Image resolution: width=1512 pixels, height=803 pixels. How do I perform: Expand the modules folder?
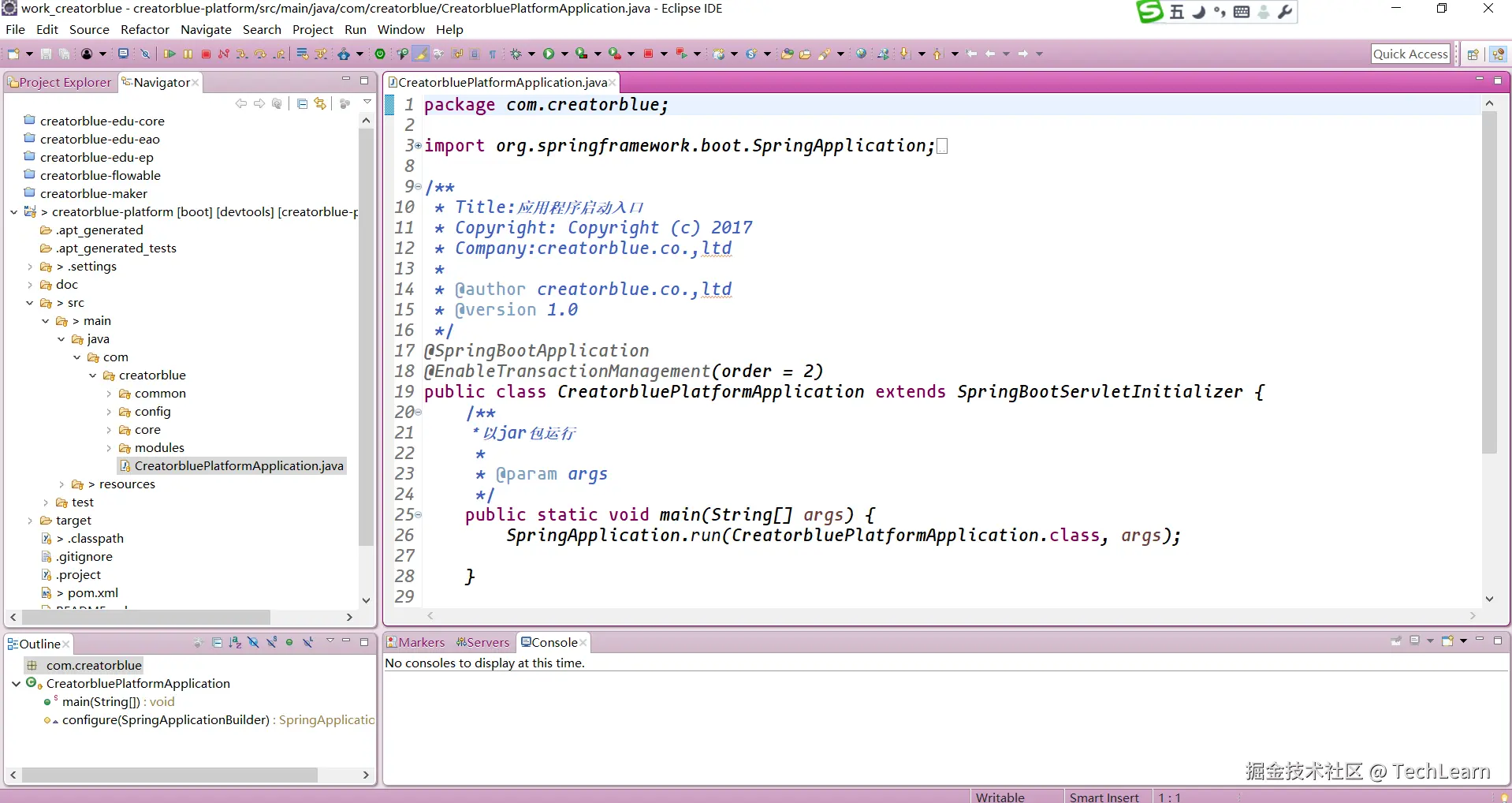[x=109, y=448]
